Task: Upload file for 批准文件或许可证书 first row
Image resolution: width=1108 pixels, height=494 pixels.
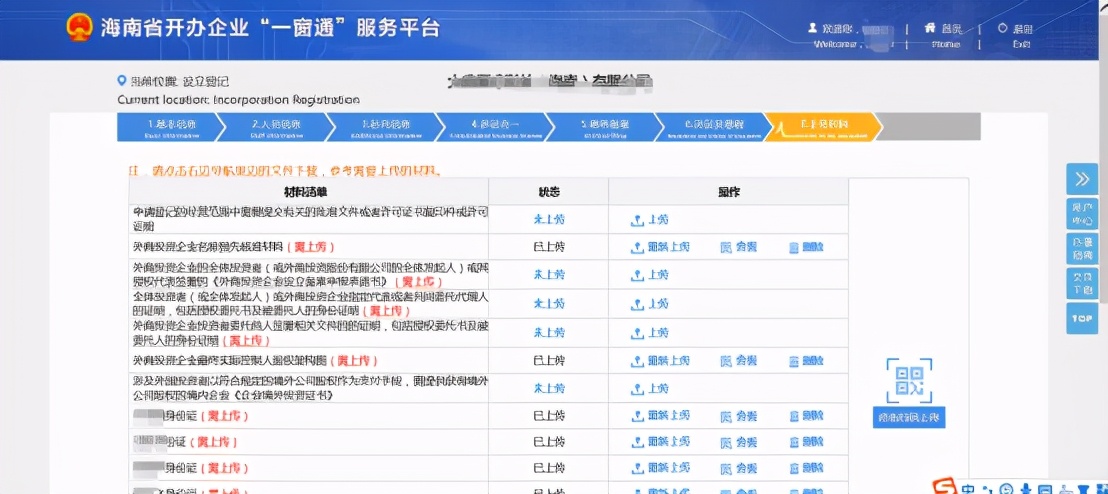Action: pyautogui.click(x=649, y=220)
